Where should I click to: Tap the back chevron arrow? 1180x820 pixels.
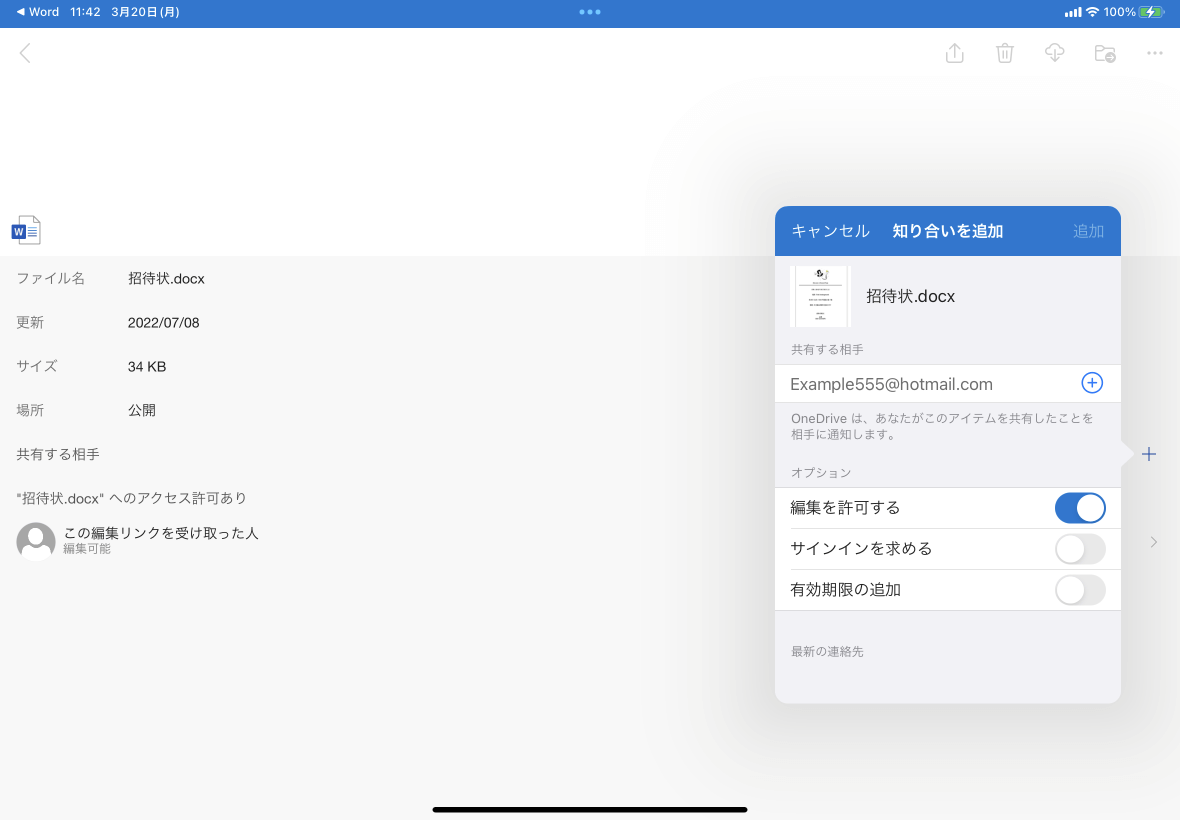(25, 53)
